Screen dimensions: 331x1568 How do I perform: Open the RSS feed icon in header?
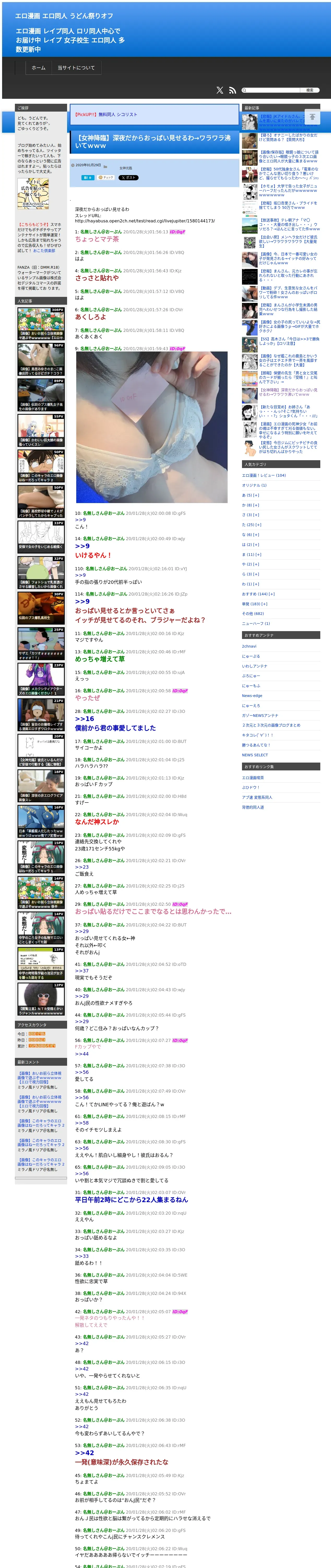tap(232, 90)
